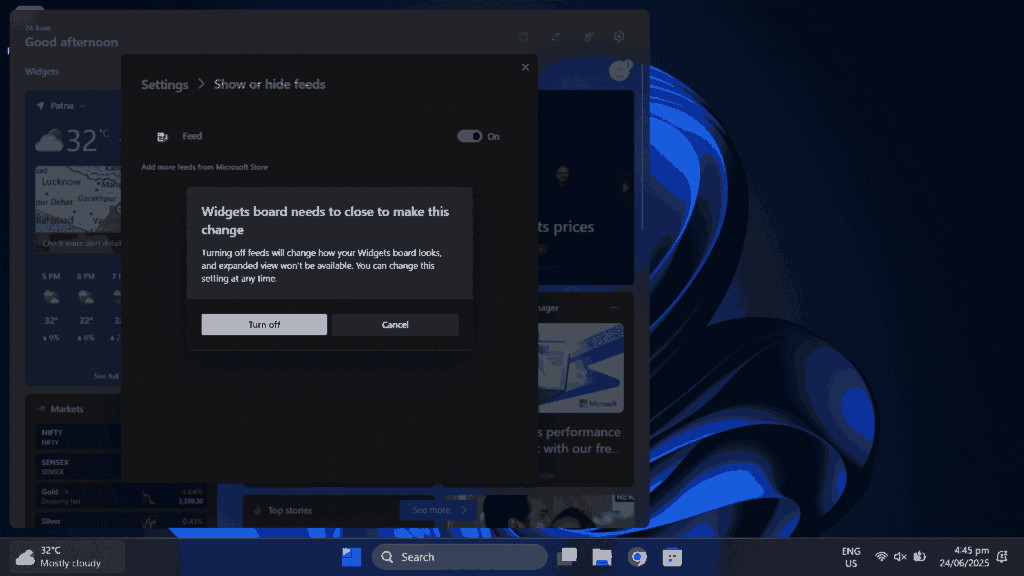This screenshot has width=1024, height=576.
Task: Click See more next to Top stories
Action: click(439, 510)
